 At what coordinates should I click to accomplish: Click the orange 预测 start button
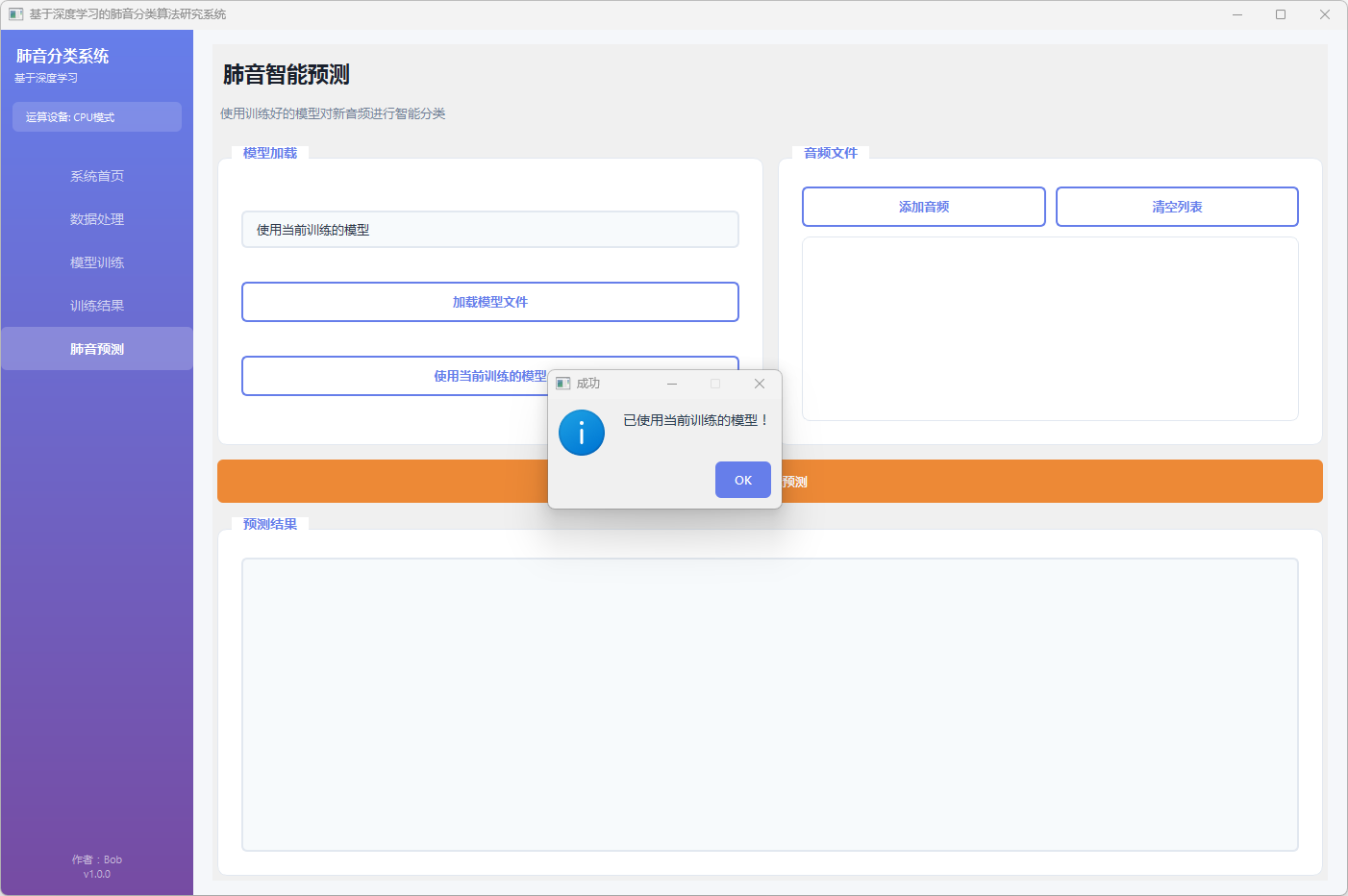961,482
